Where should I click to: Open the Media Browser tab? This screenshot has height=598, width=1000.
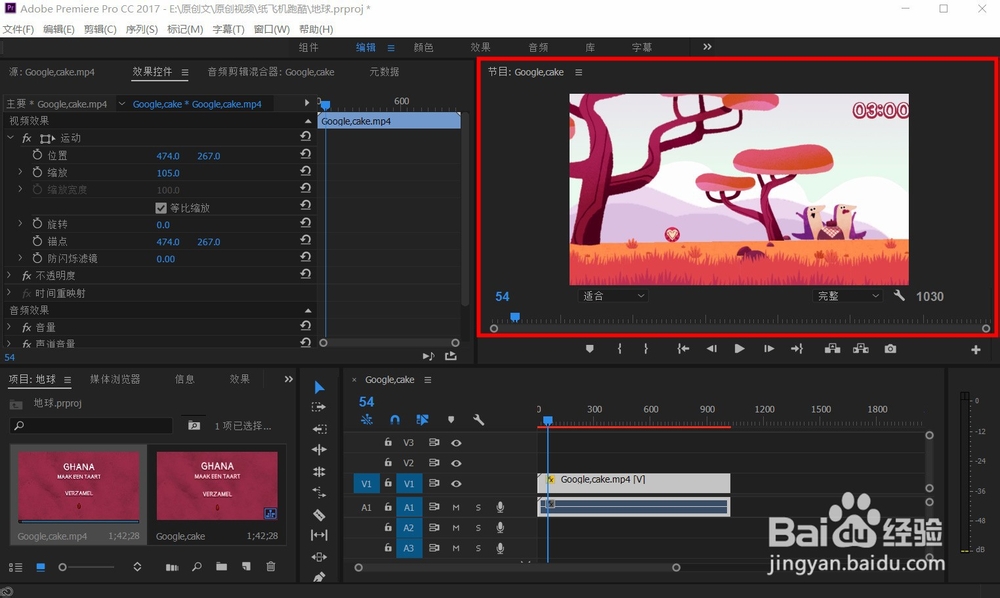(115, 379)
